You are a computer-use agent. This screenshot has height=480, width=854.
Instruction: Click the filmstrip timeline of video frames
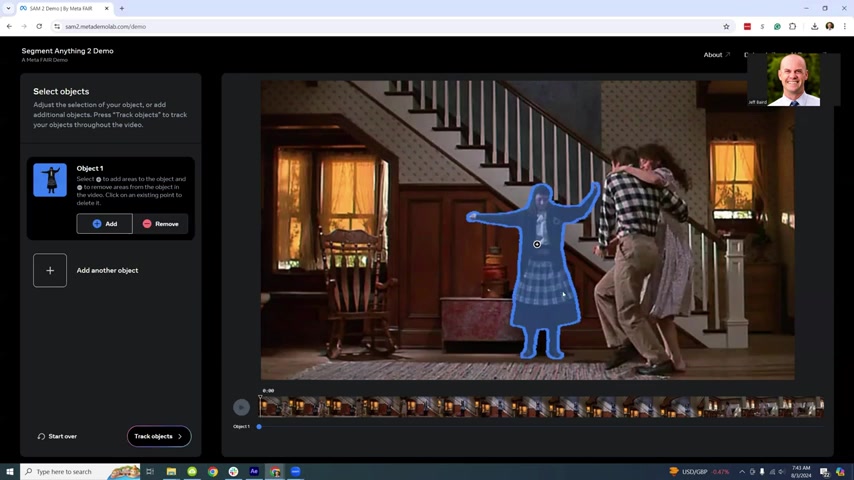541,407
